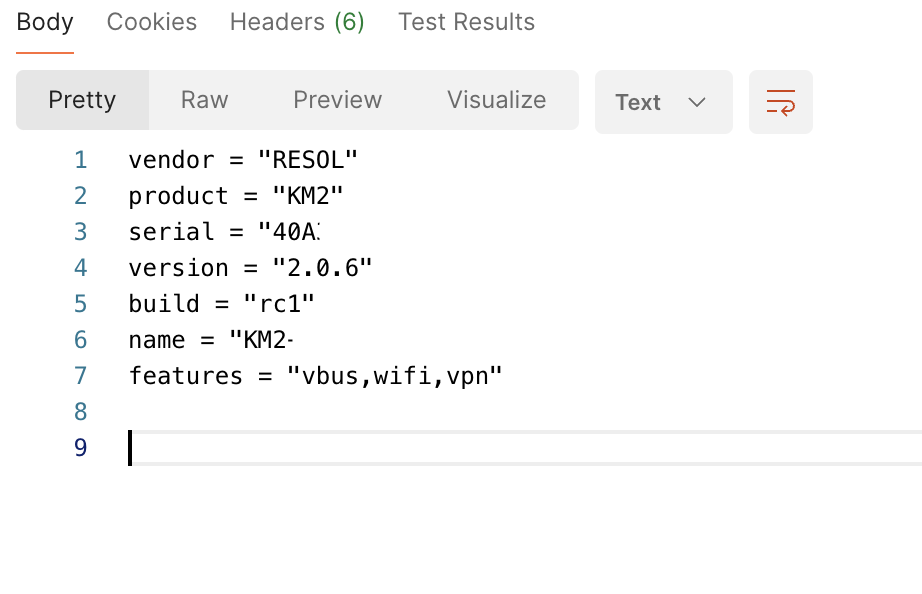922x594 pixels.
Task: Toggle the line wrap icon
Action: point(780,102)
